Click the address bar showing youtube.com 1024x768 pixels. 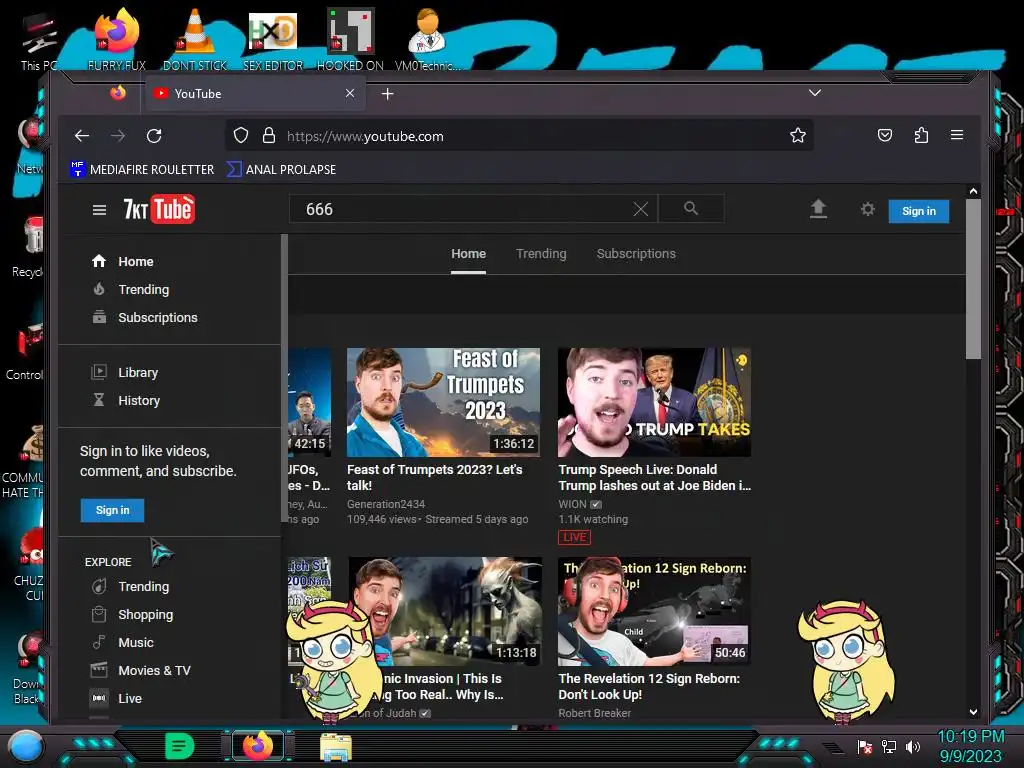[520, 136]
